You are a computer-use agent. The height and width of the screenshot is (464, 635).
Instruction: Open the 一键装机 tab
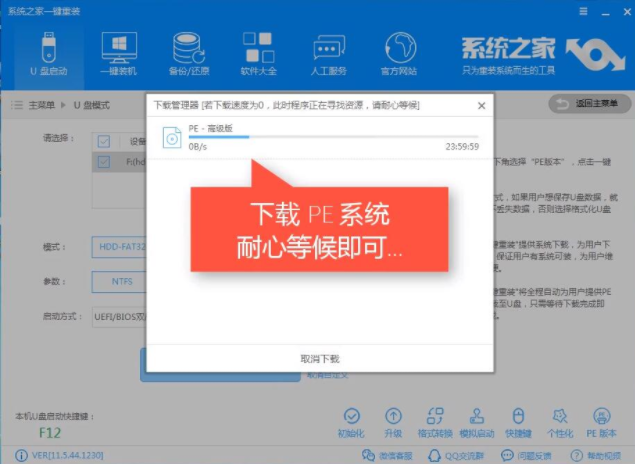click(x=119, y=54)
